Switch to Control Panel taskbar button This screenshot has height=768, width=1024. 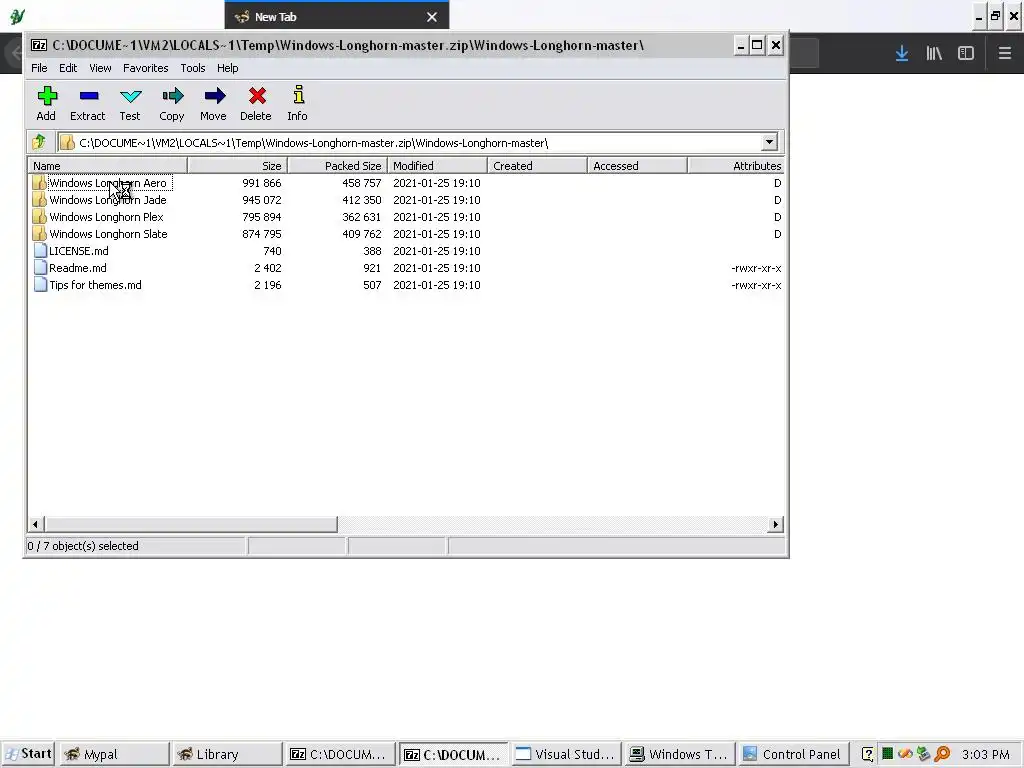pos(792,754)
